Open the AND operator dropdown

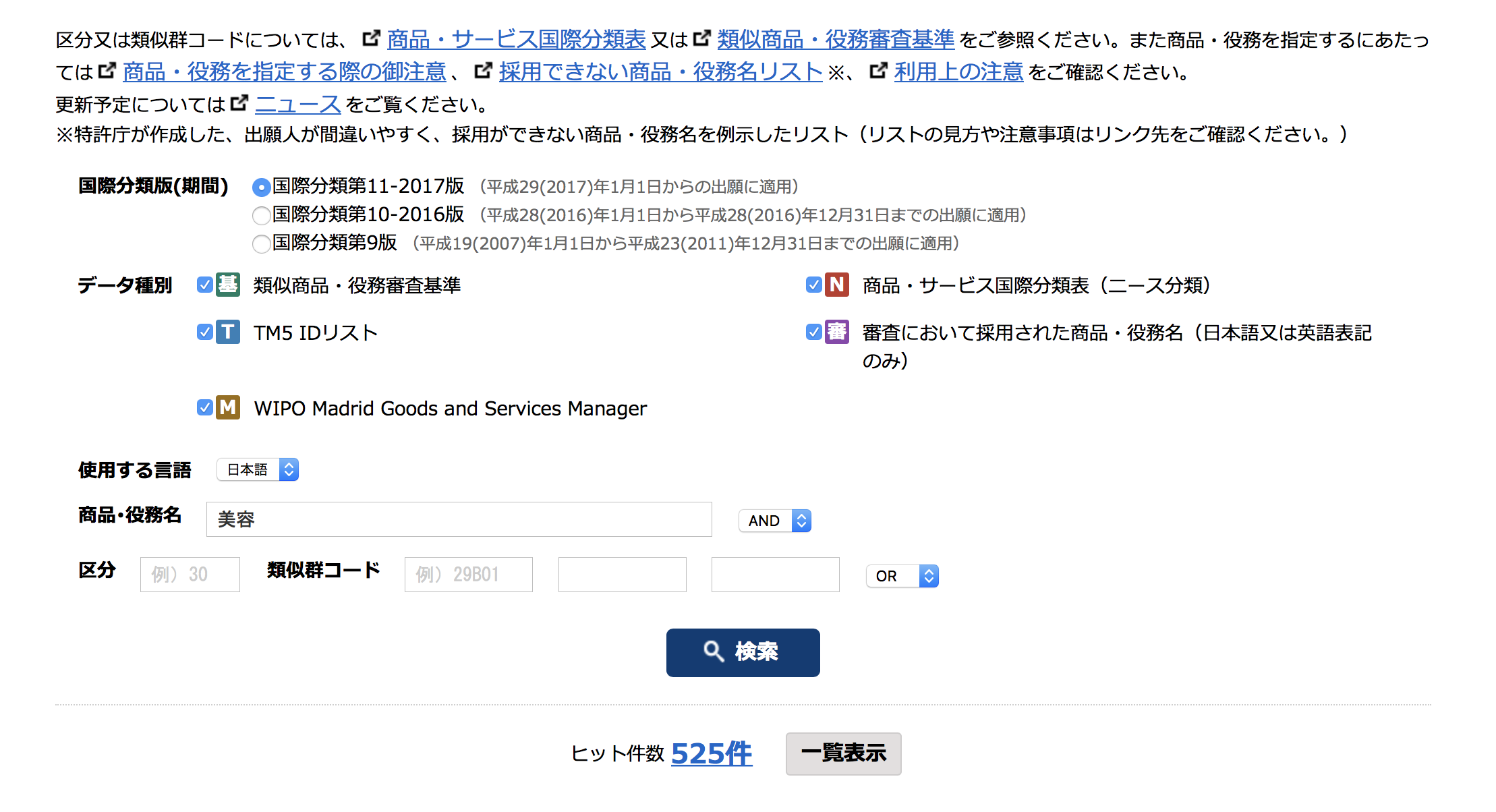(775, 521)
